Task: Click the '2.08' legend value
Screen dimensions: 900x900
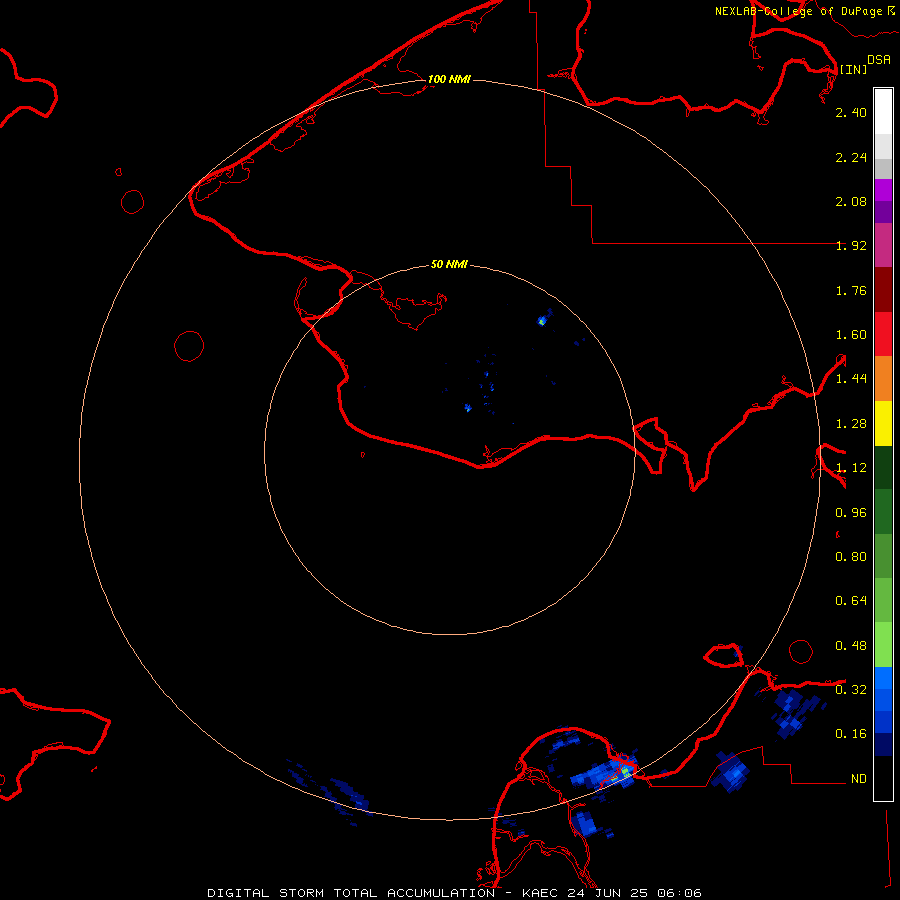Action: (851, 201)
